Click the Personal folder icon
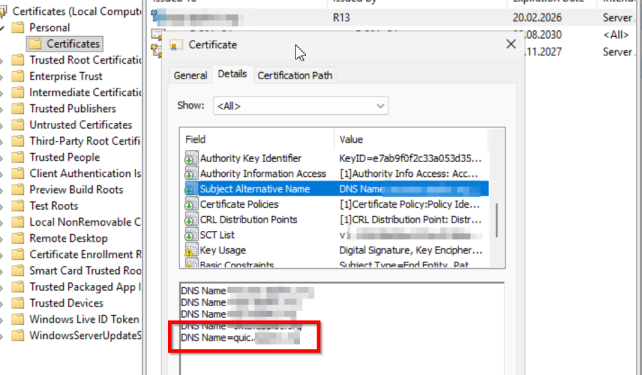Viewport: 642px width, 375px height. click(18, 27)
